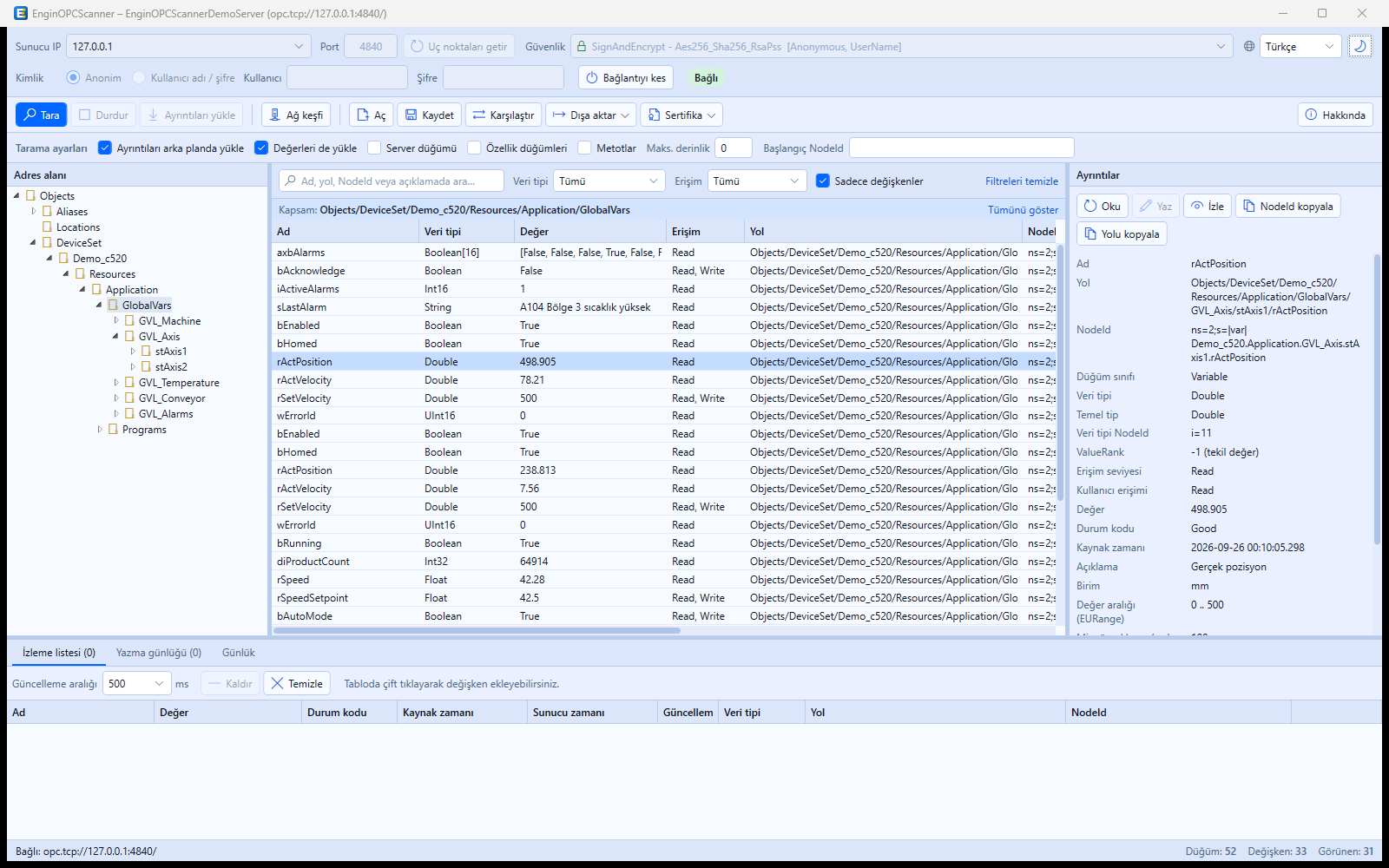Viewport: 1389px width, 868px height.
Task: Click the EnginOPCScanner app icon in title bar
Action: coord(21,13)
